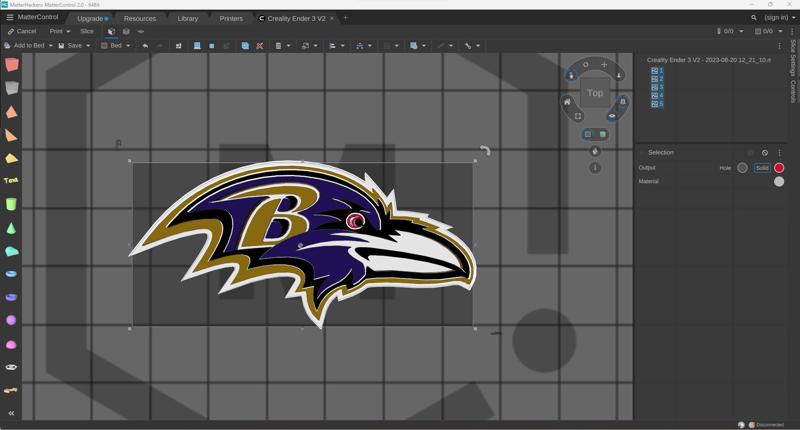Select item 1 in object tree
The width and height of the screenshot is (800, 430).
point(657,71)
